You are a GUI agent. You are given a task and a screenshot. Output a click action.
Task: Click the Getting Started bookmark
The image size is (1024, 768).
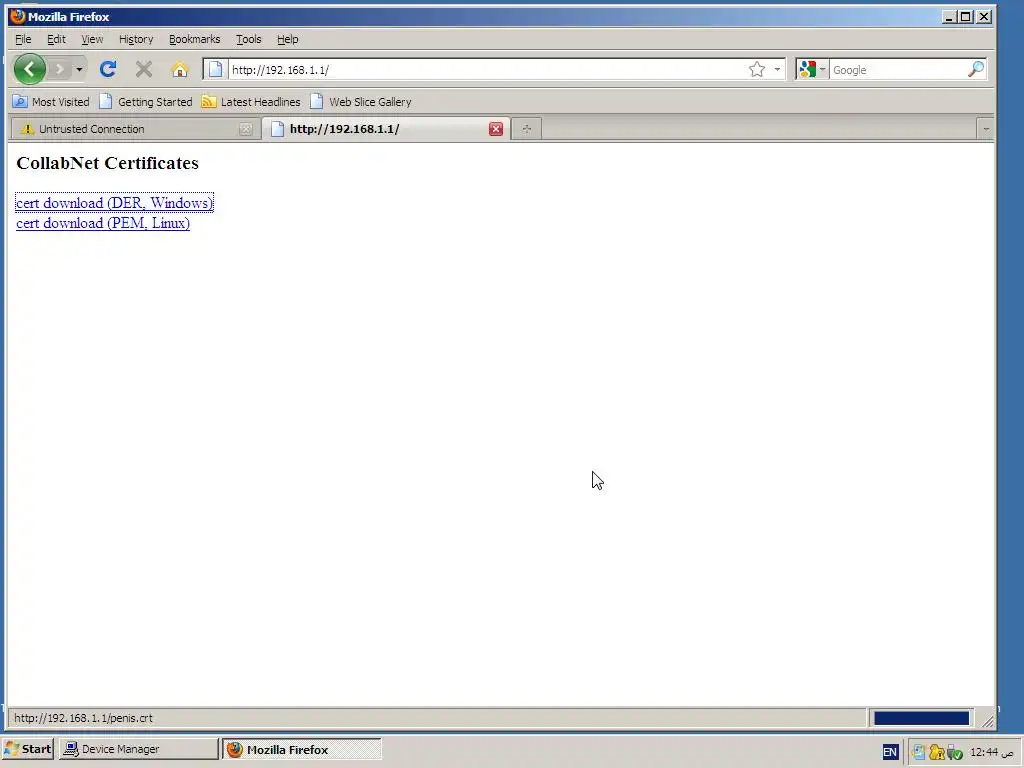point(146,102)
